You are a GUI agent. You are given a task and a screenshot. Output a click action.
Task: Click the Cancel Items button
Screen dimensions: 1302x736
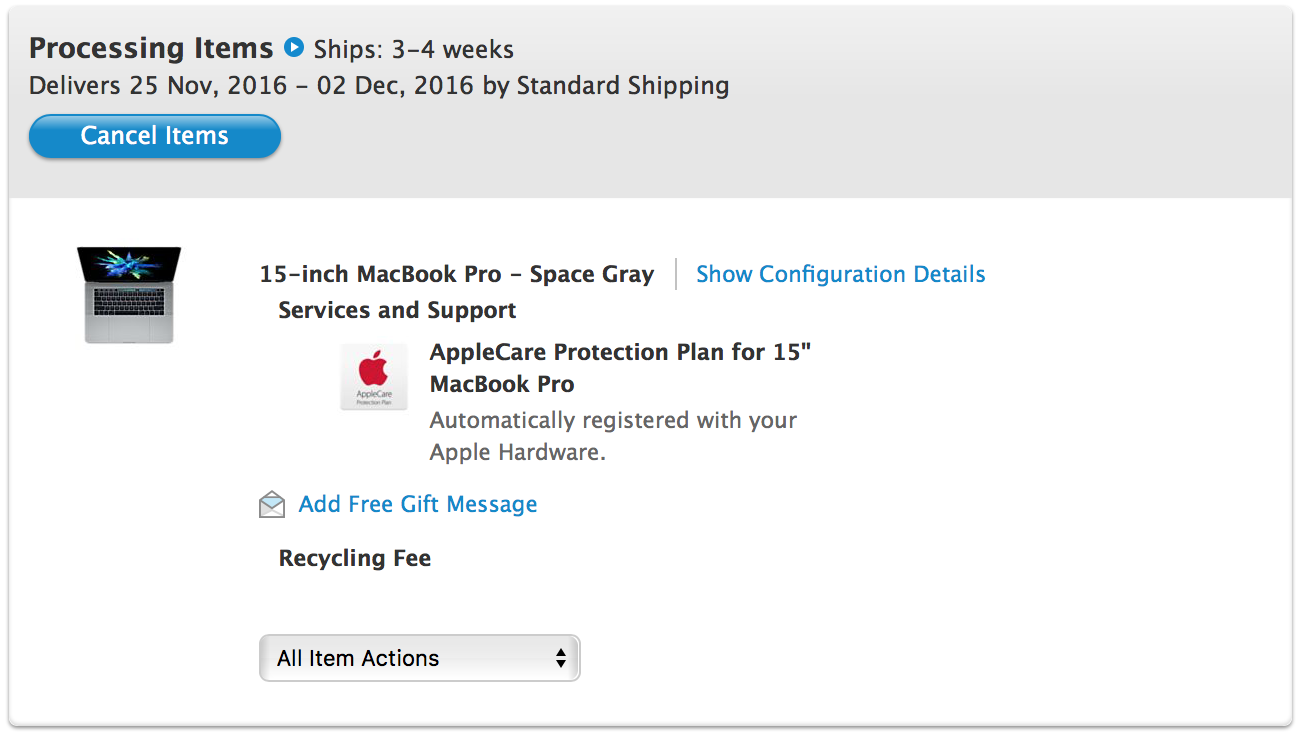point(155,136)
